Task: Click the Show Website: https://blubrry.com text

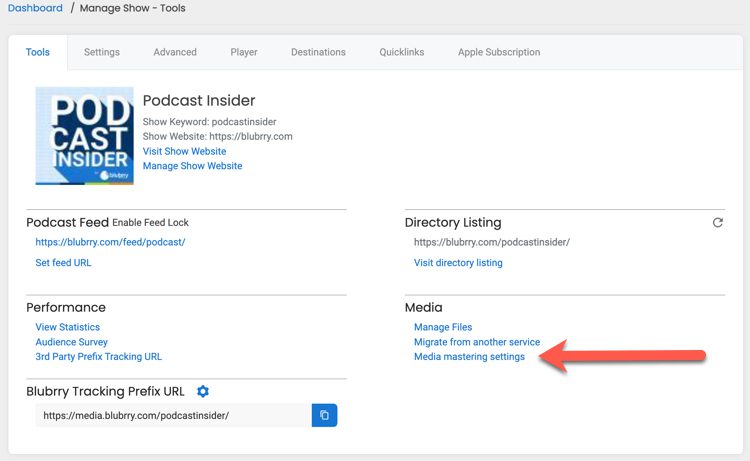Action: (x=218, y=136)
